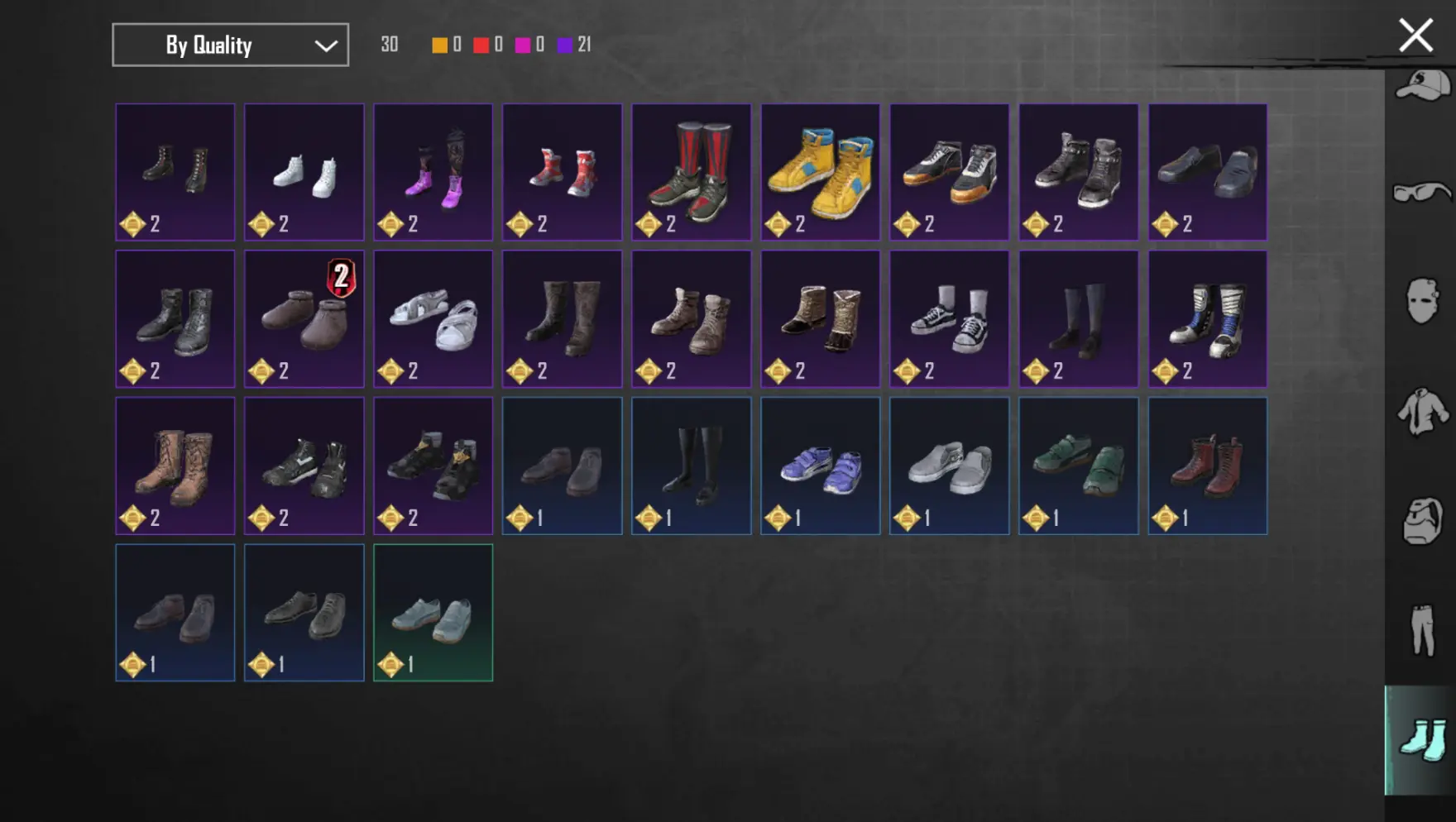Open the glasses category icon
The width and height of the screenshot is (1456, 822).
tap(1422, 192)
